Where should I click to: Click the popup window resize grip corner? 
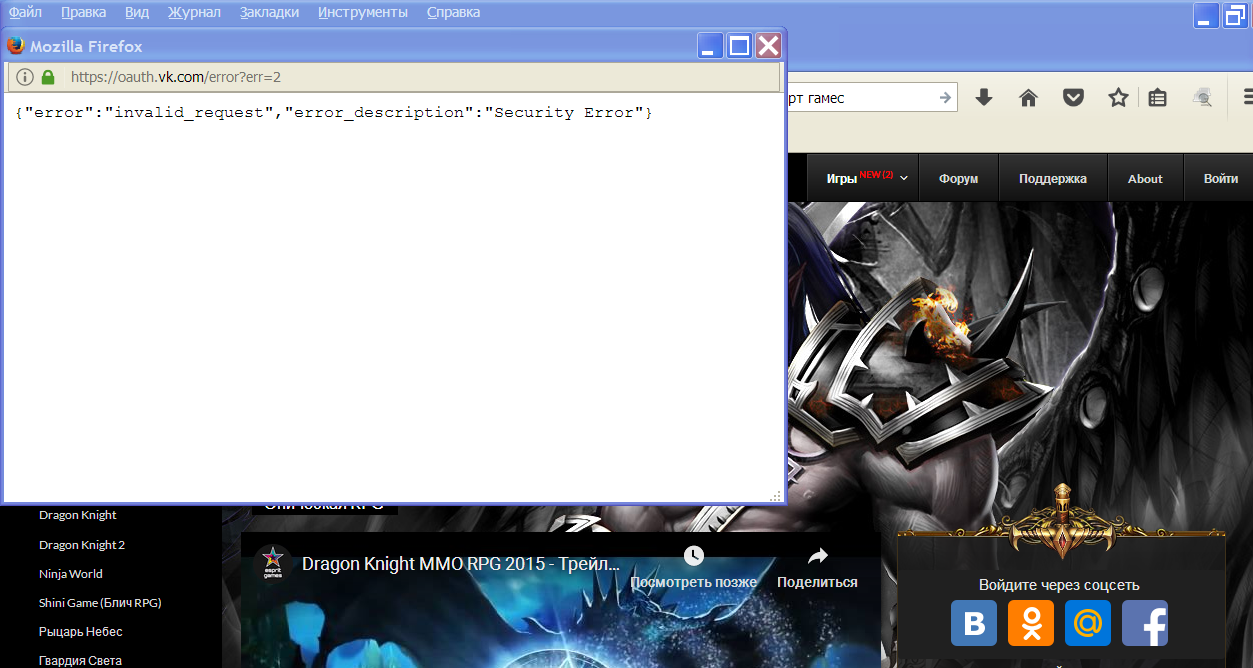tap(775, 495)
